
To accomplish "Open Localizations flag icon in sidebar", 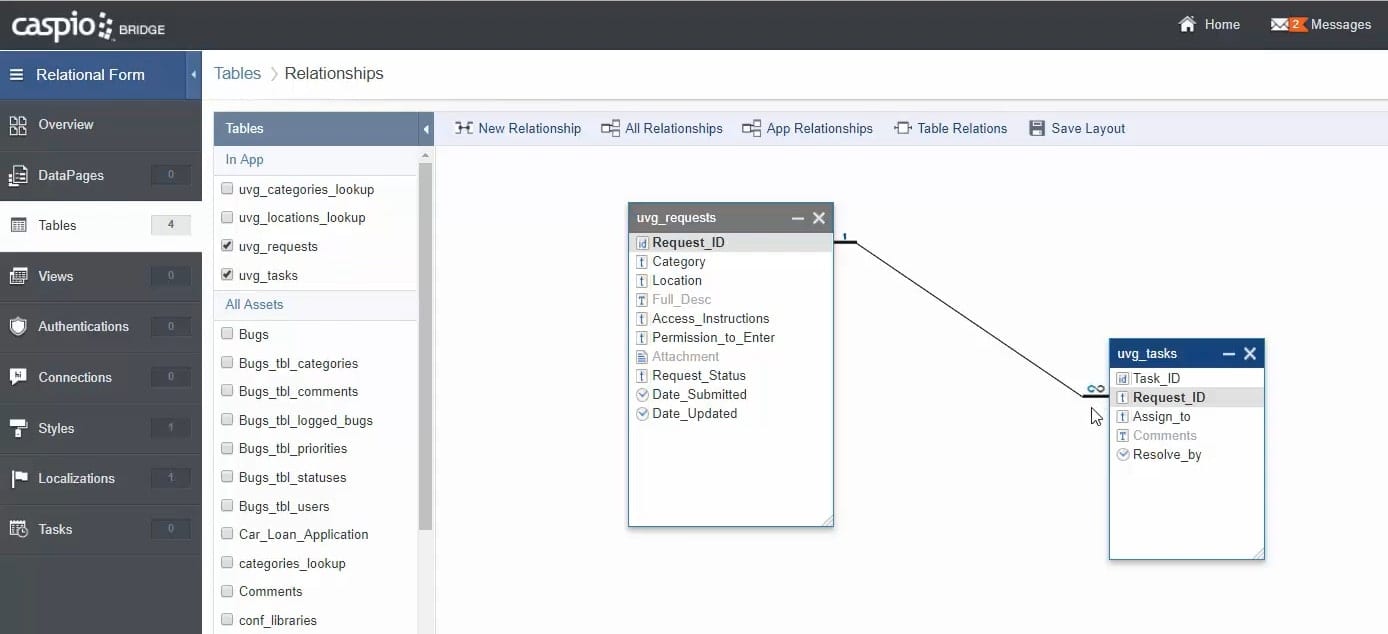I will (x=18, y=478).
